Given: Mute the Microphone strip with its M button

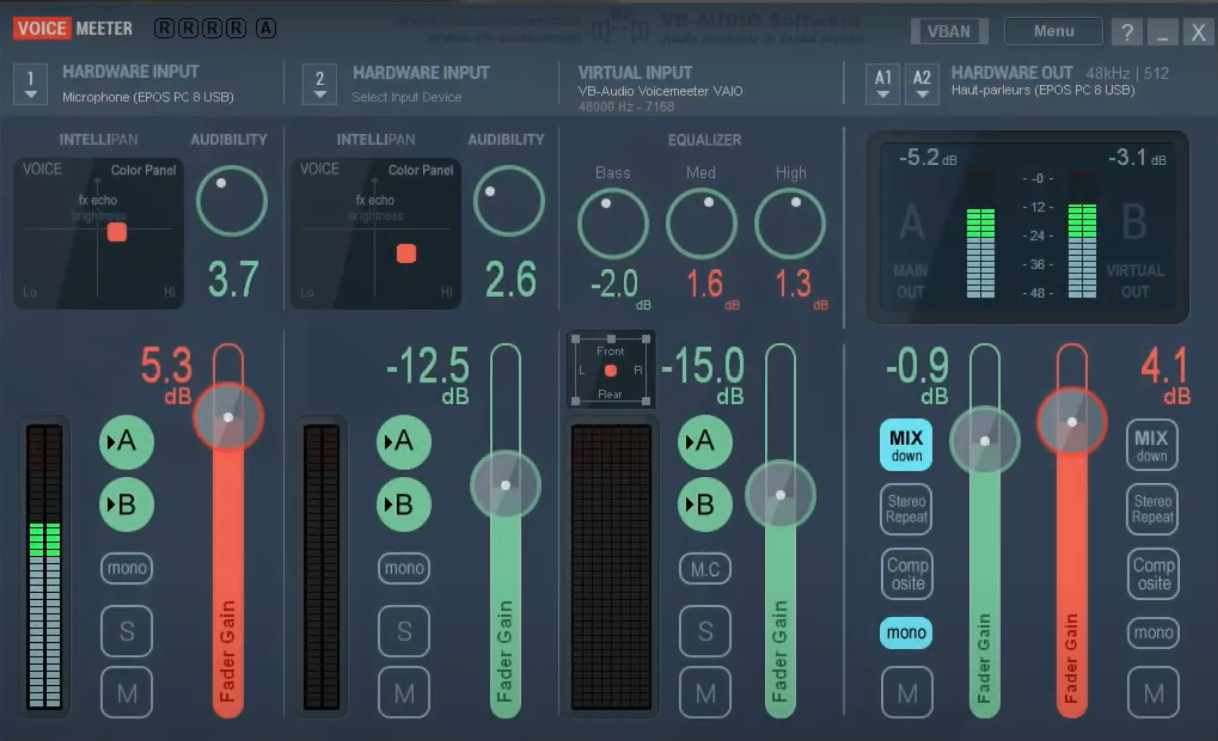Looking at the screenshot, I should pos(126,692).
